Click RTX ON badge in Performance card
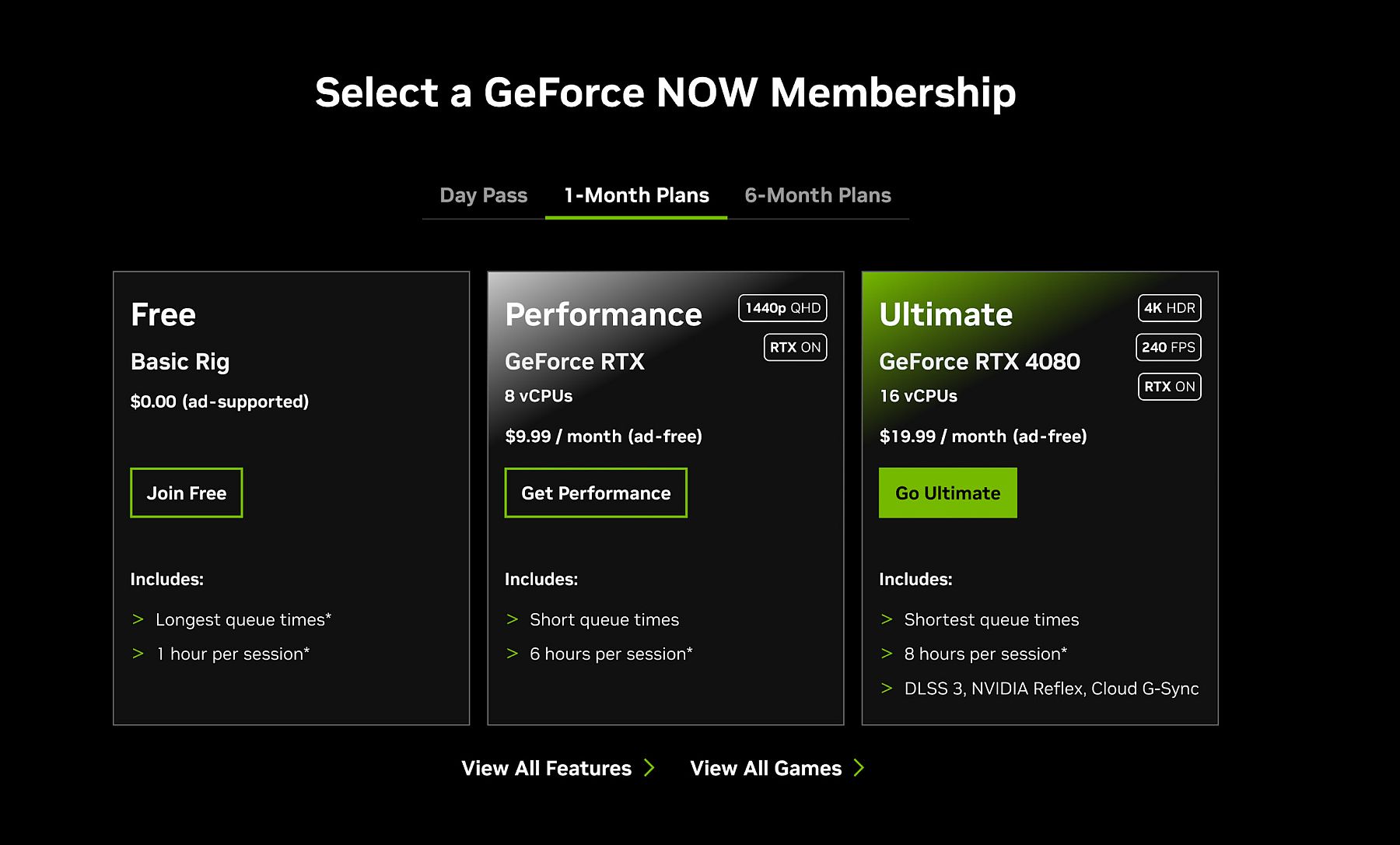This screenshot has height=845, width=1400. (795, 347)
